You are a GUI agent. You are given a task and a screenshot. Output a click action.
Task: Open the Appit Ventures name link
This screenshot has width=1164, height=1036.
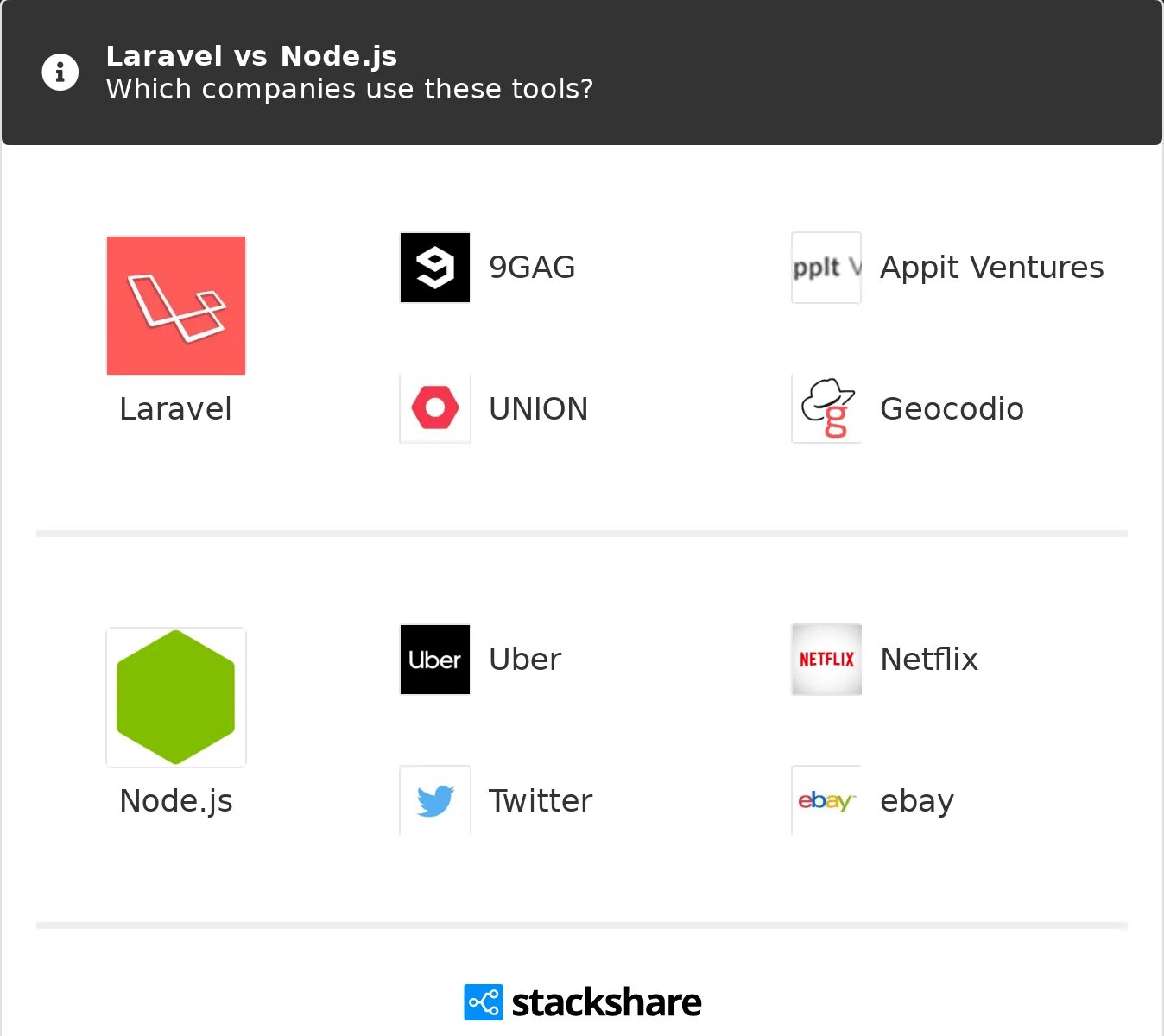pyautogui.click(x=992, y=268)
